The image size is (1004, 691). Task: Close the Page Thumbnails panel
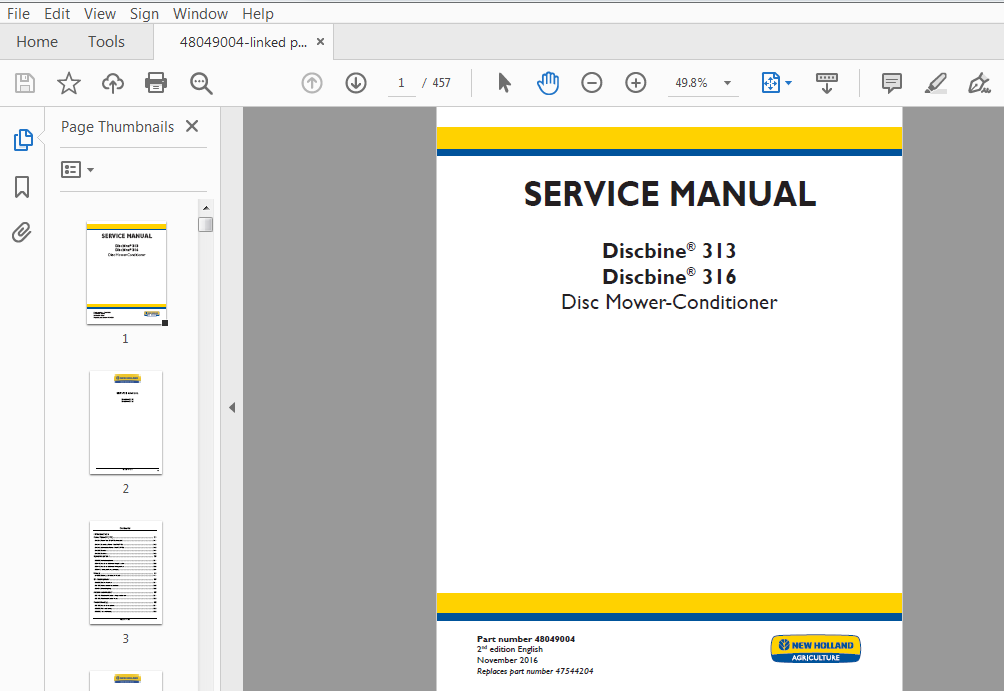click(192, 126)
